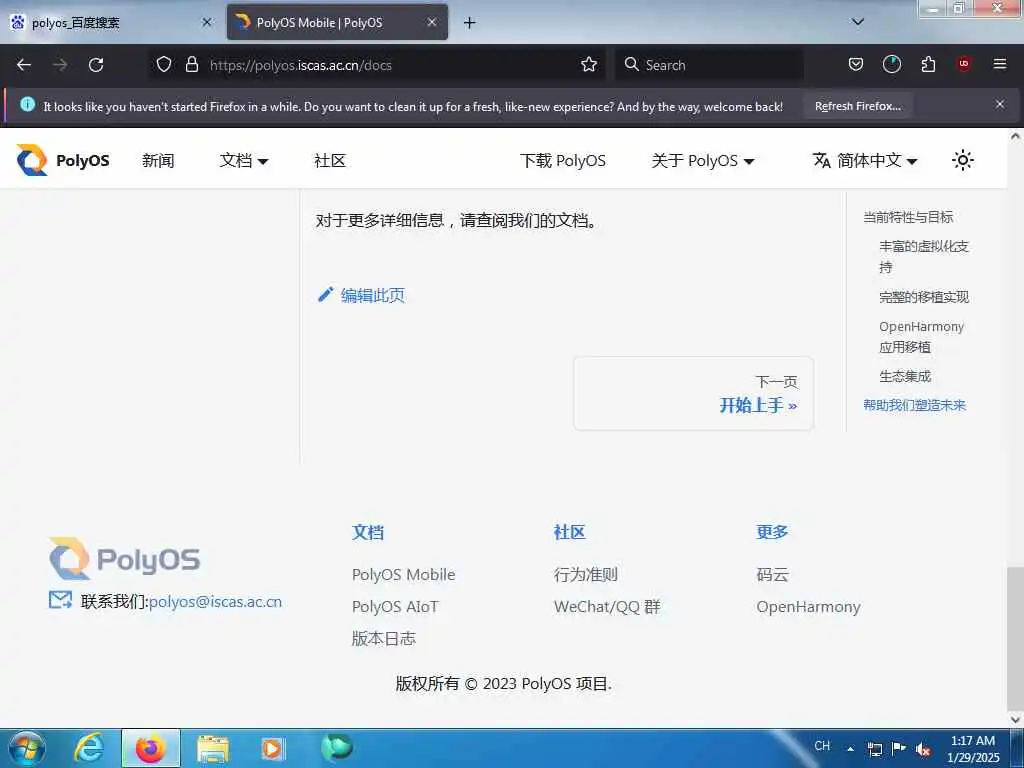Close the polyos_百度搜索 tab
Viewport: 1024px width, 768px height.
[206, 22]
